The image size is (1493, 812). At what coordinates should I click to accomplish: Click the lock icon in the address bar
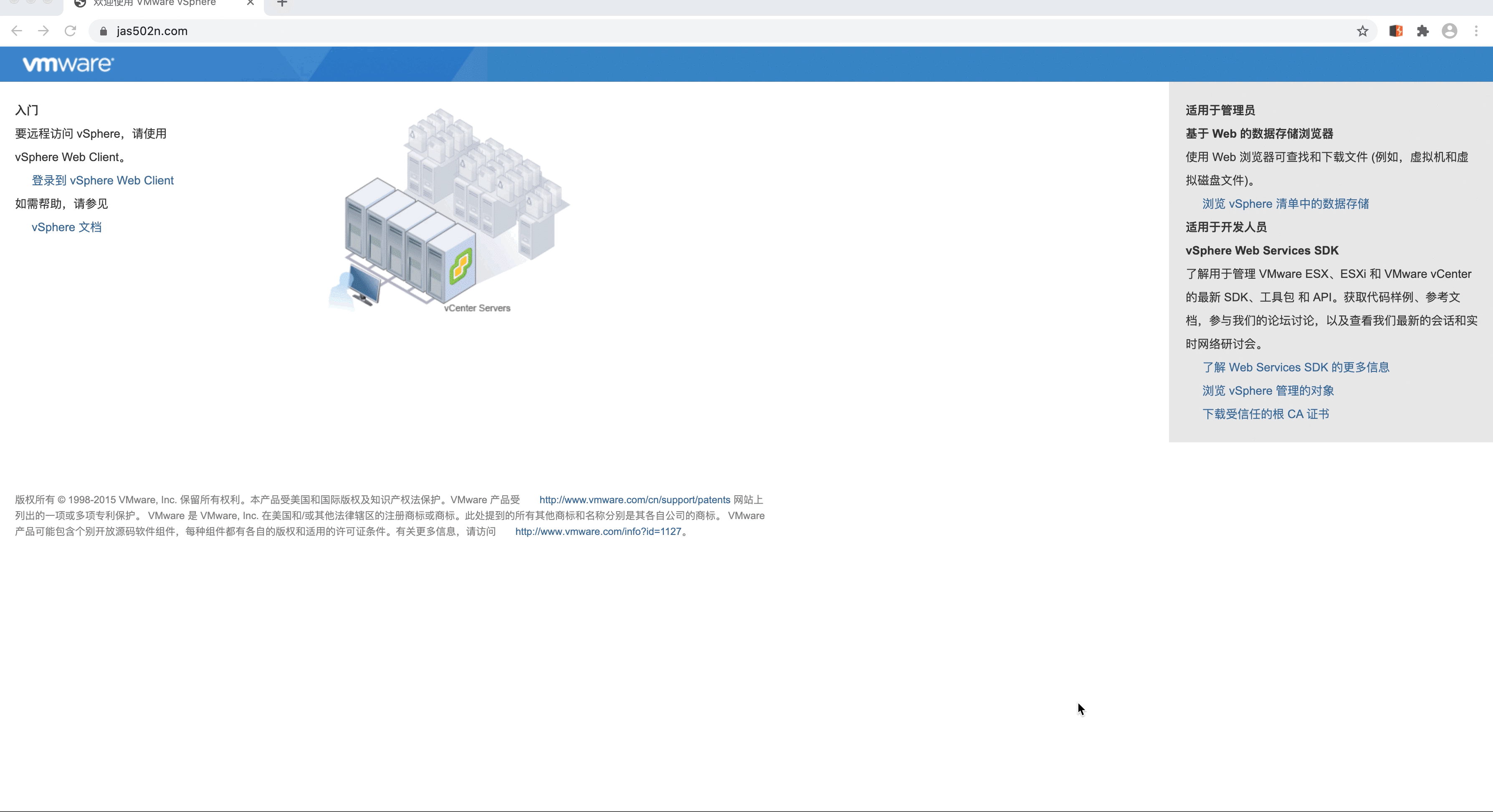point(103,31)
